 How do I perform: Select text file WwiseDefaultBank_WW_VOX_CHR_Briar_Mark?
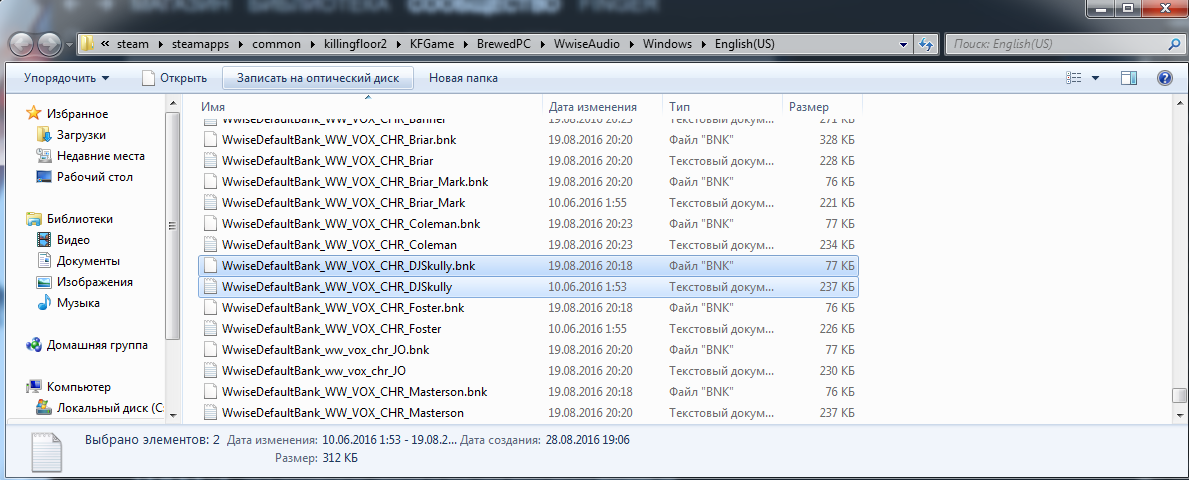529,203
